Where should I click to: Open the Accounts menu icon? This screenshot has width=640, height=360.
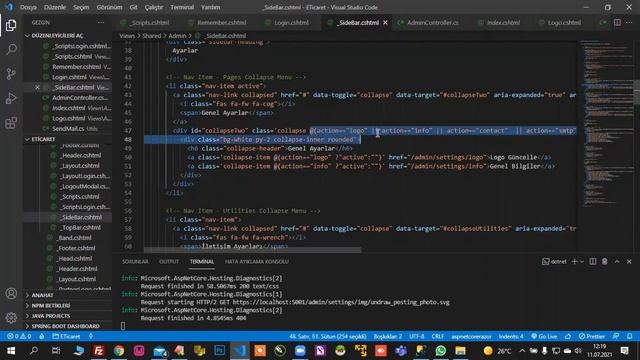pyautogui.click(x=11, y=293)
